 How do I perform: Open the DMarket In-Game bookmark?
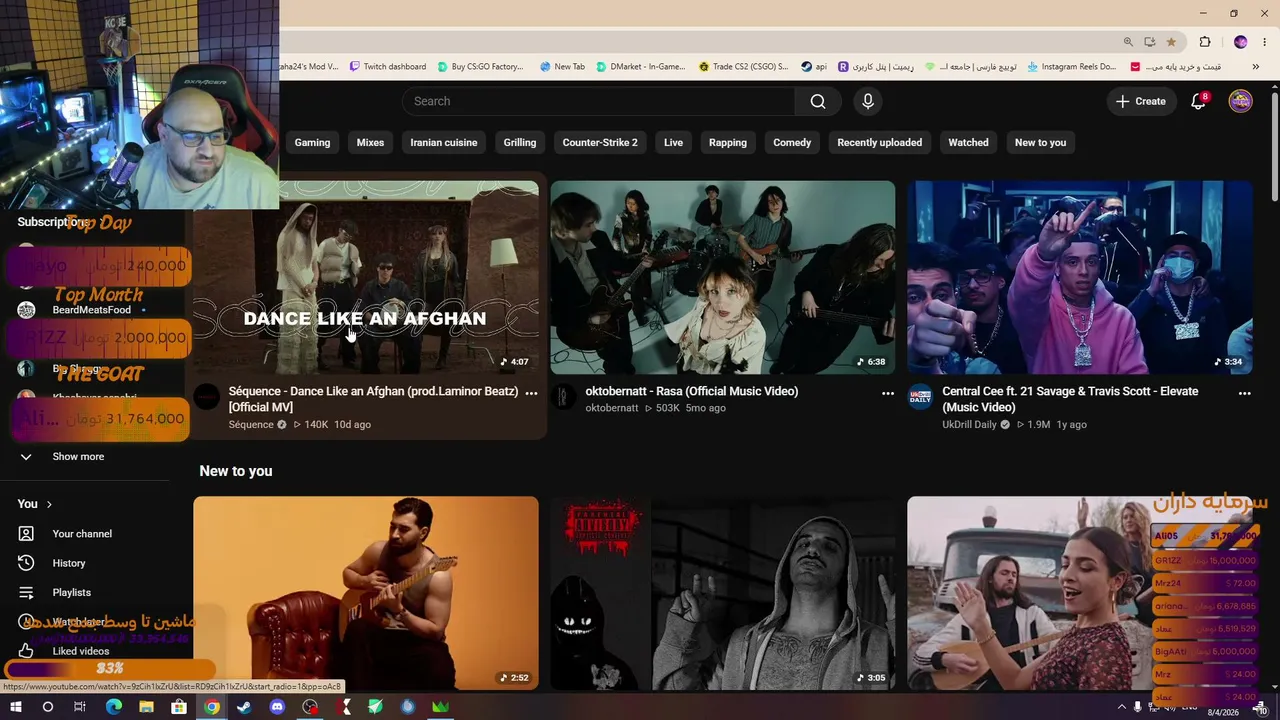(641, 67)
